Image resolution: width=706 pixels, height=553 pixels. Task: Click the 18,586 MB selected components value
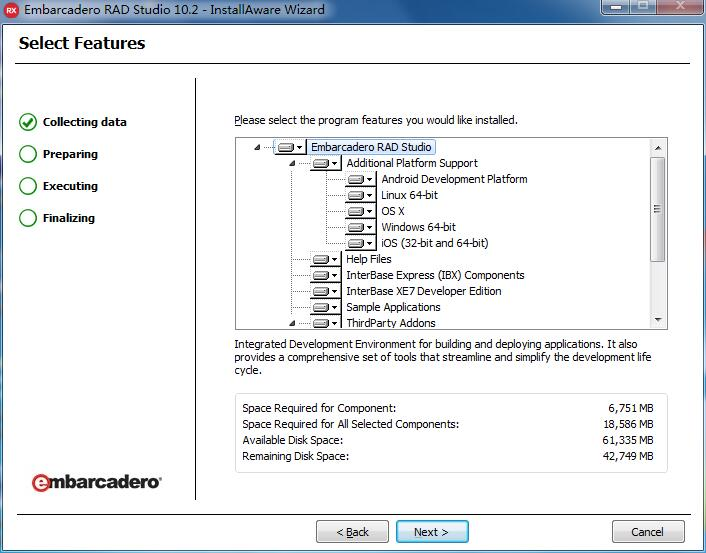click(x=628, y=424)
